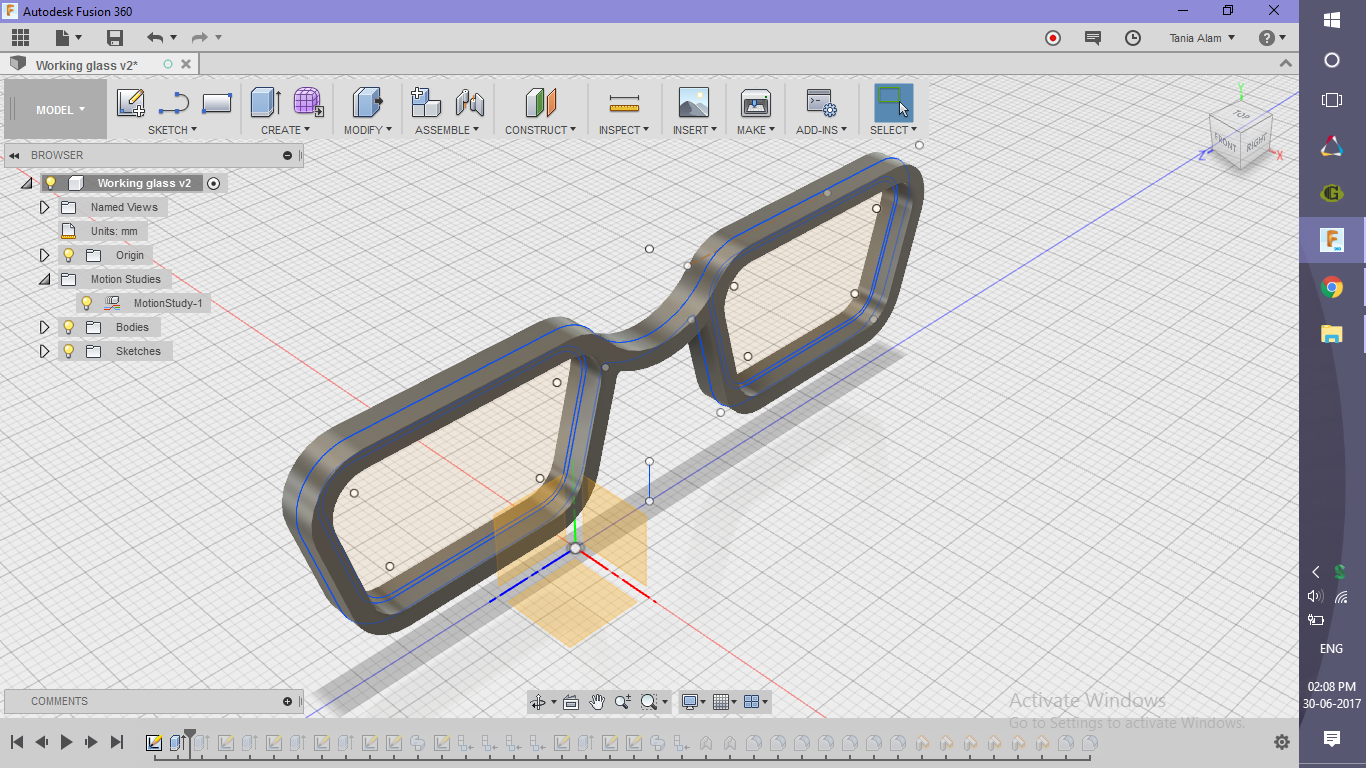
Task: Undo the last action
Action: [x=155, y=38]
